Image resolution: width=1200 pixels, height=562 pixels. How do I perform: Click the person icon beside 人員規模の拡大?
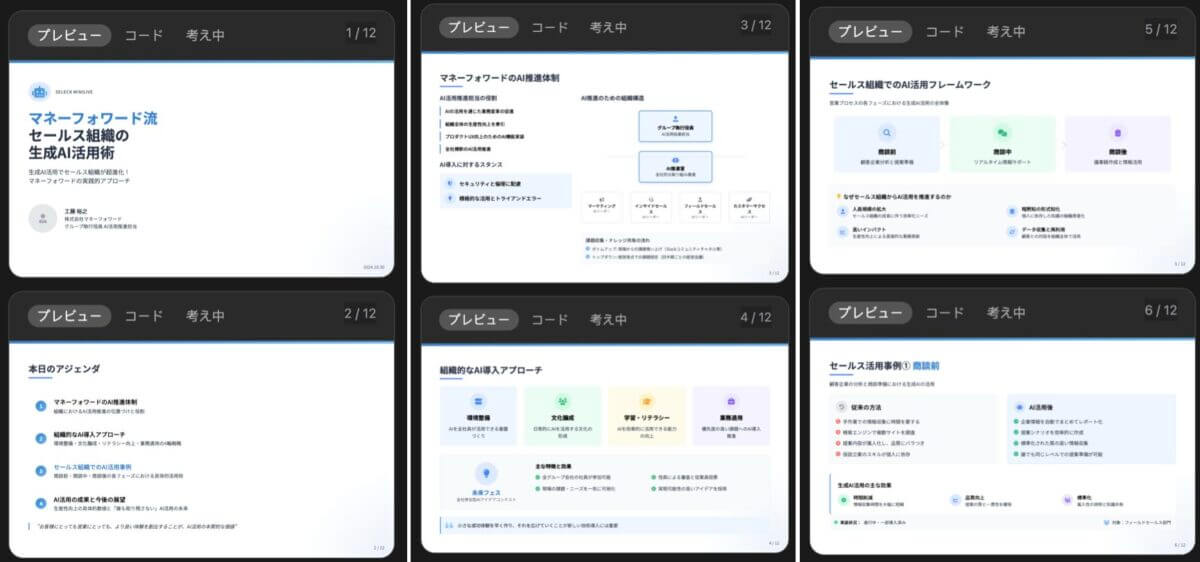pos(842,212)
